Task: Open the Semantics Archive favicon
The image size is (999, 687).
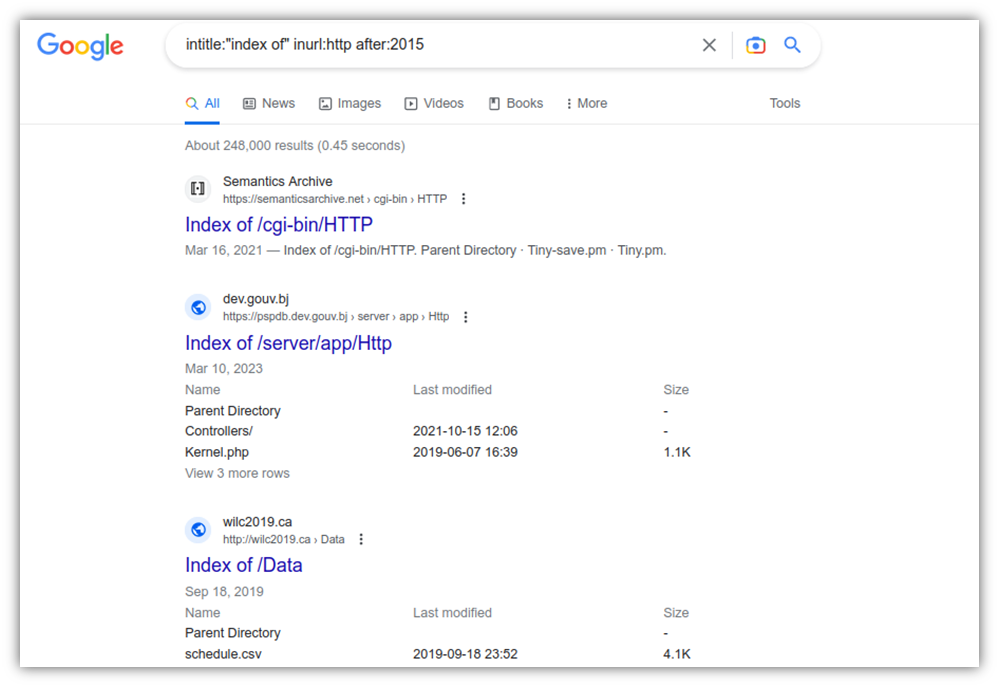Action: pyautogui.click(x=198, y=189)
